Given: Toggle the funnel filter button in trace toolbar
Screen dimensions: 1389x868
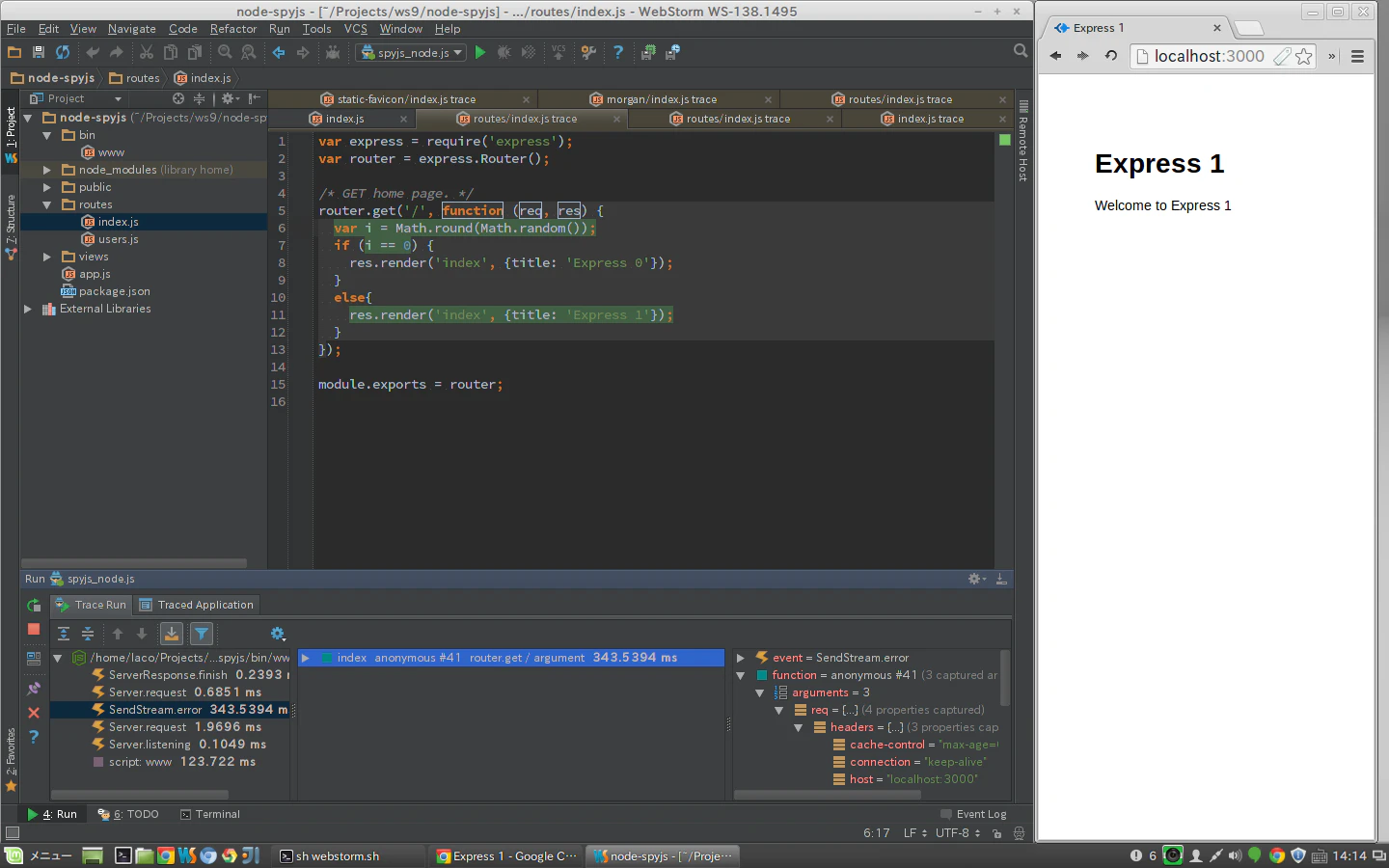Looking at the screenshot, I should click(202, 634).
